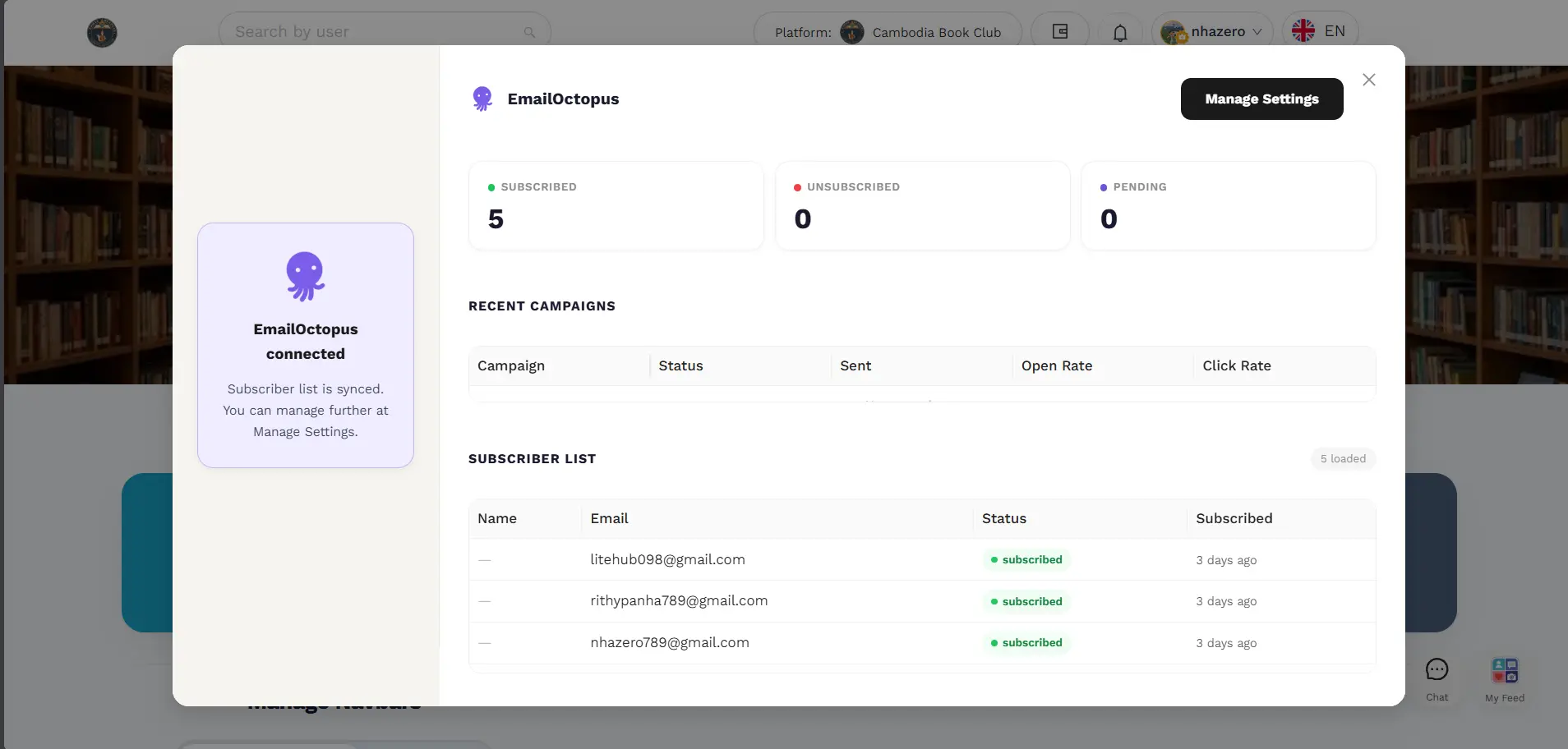The height and width of the screenshot is (749, 1568).
Task: Click the UK flag language icon
Action: click(x=1303, y=31)
